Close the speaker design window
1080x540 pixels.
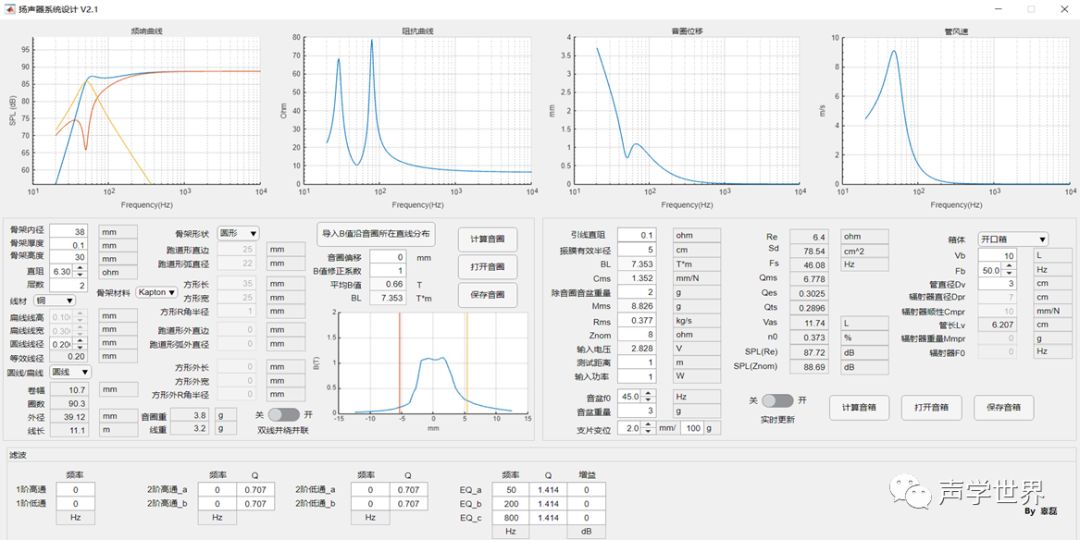pos(1065,9)
